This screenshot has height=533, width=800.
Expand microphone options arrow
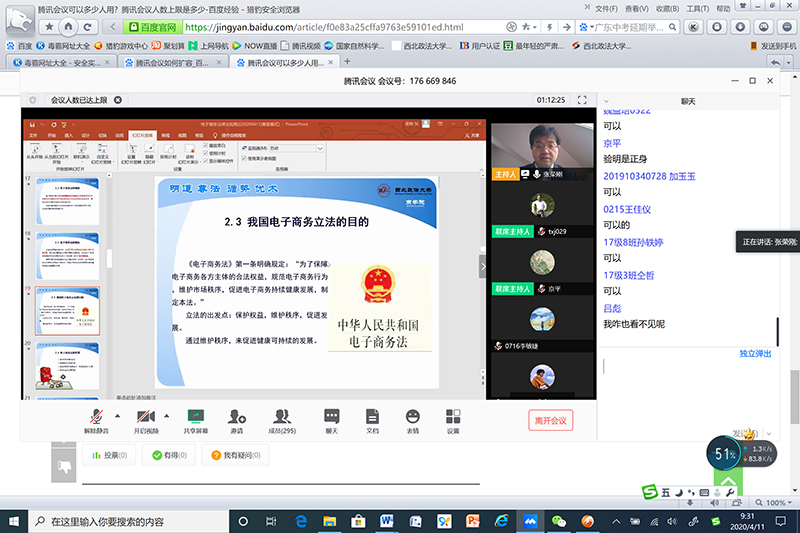click(117, 414)
